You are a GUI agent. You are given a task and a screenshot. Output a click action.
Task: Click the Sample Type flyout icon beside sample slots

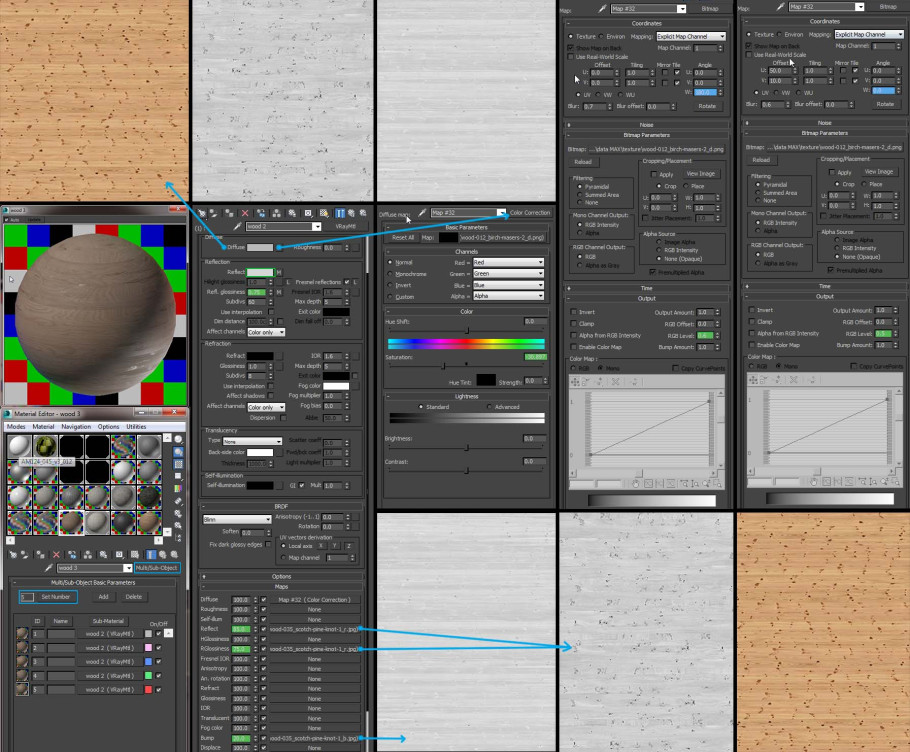click(178, 439)
